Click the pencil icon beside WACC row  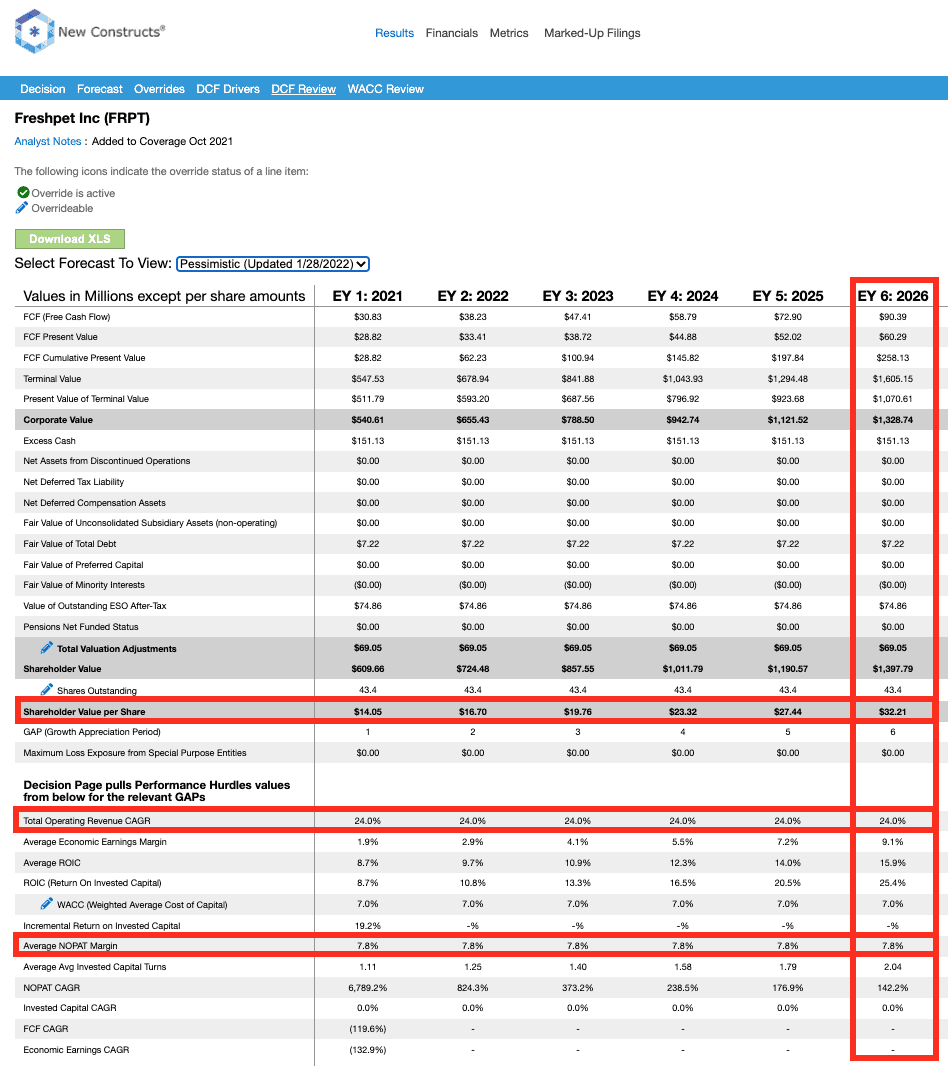click(46, 904)
